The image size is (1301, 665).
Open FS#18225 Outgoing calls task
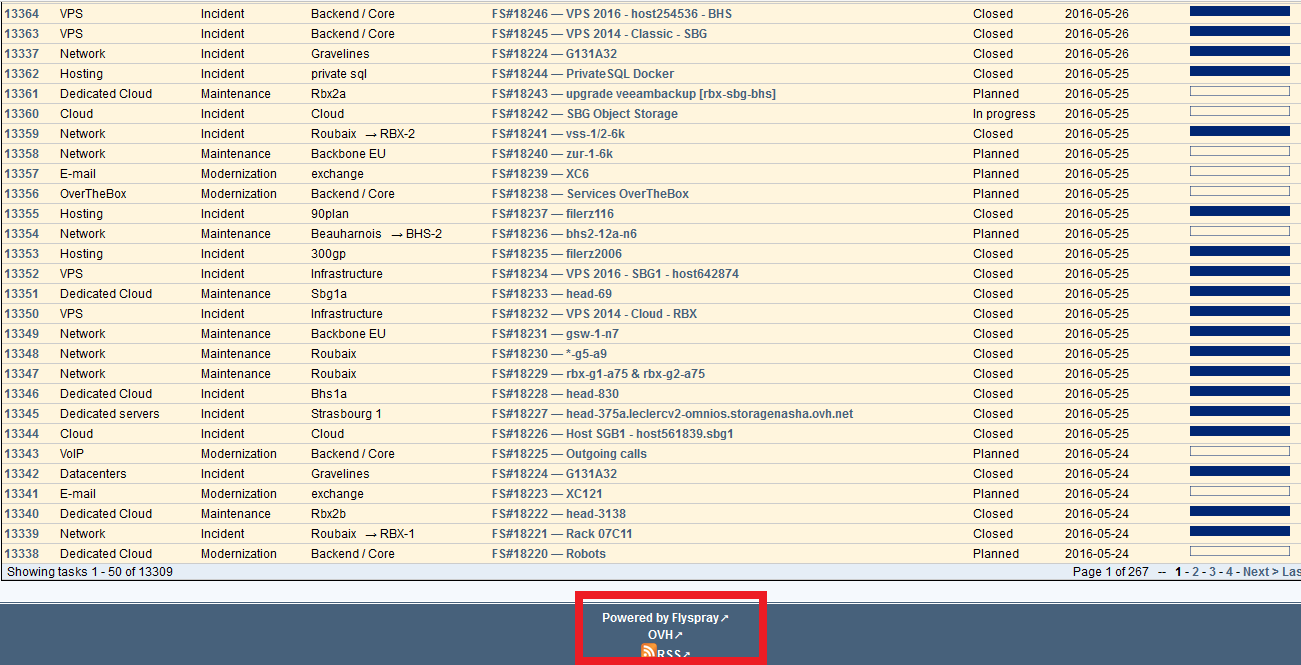point(569,454)
